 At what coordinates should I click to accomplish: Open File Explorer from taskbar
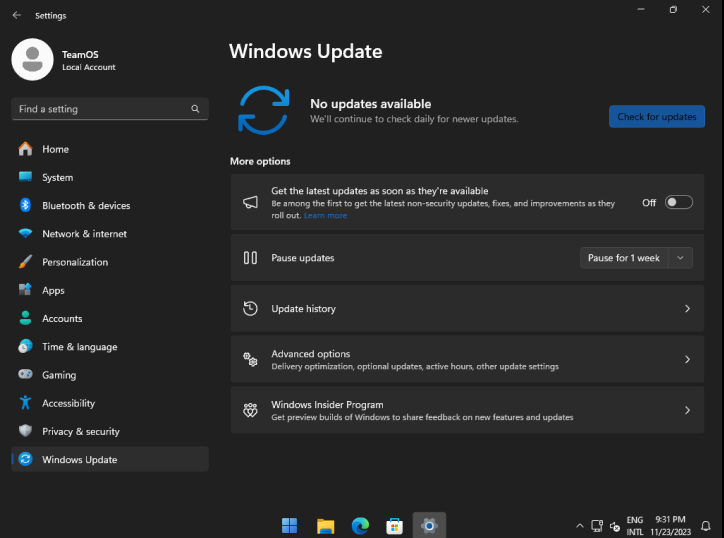[326, 526]
